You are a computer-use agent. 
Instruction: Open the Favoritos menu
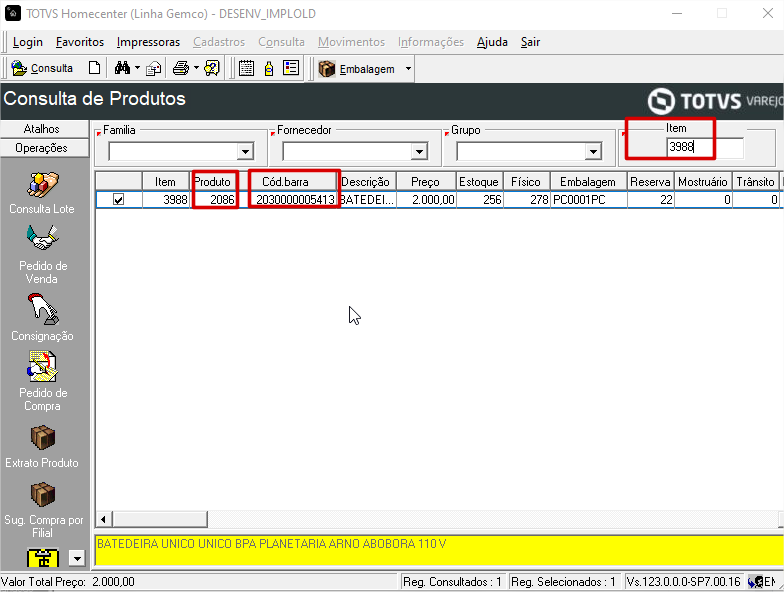(x=80, y=42)
